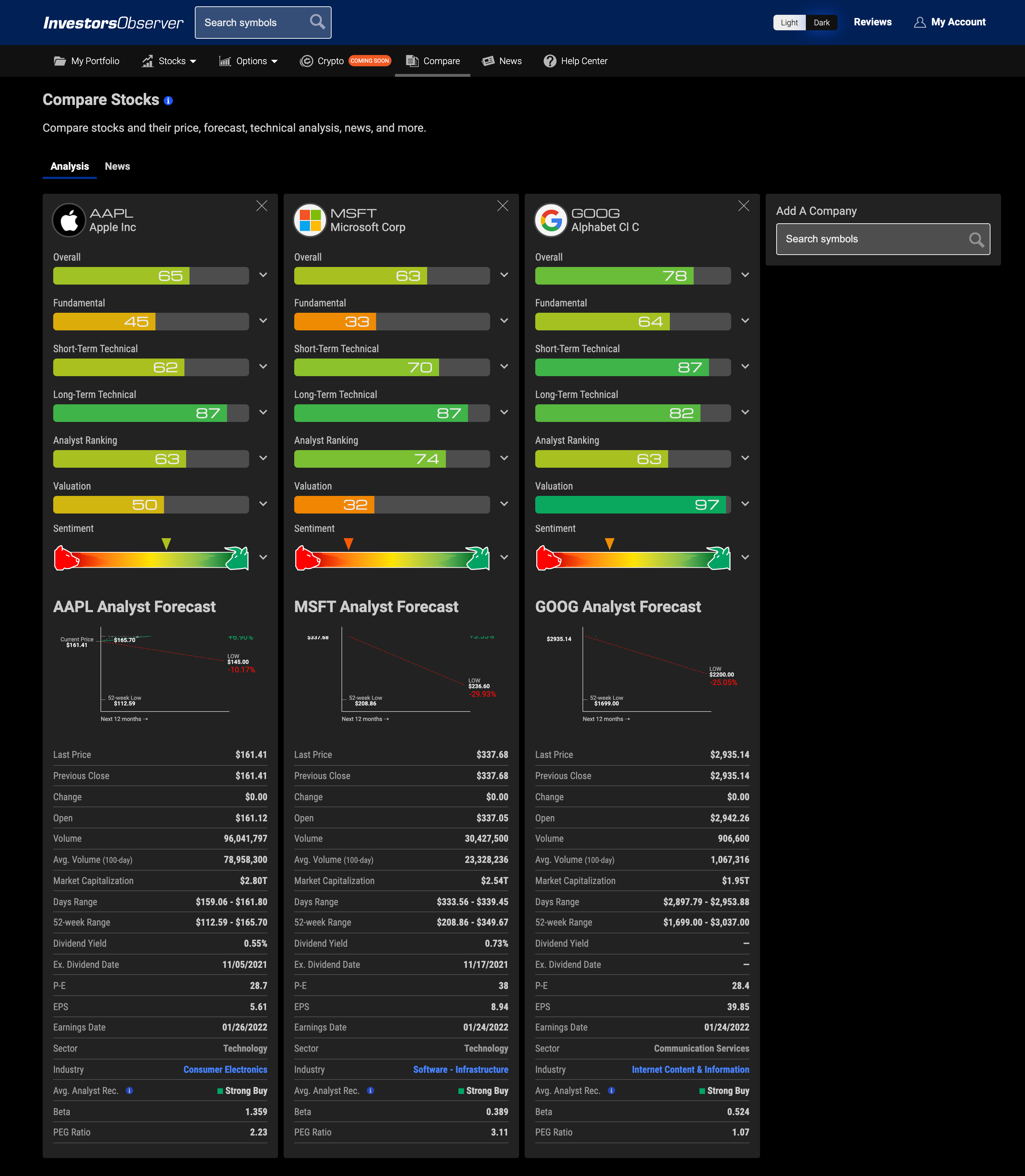Click the My Account user icon
Image resolution: width=1025 pixels, height=1176 pixels.
click(x=919, y=22)
